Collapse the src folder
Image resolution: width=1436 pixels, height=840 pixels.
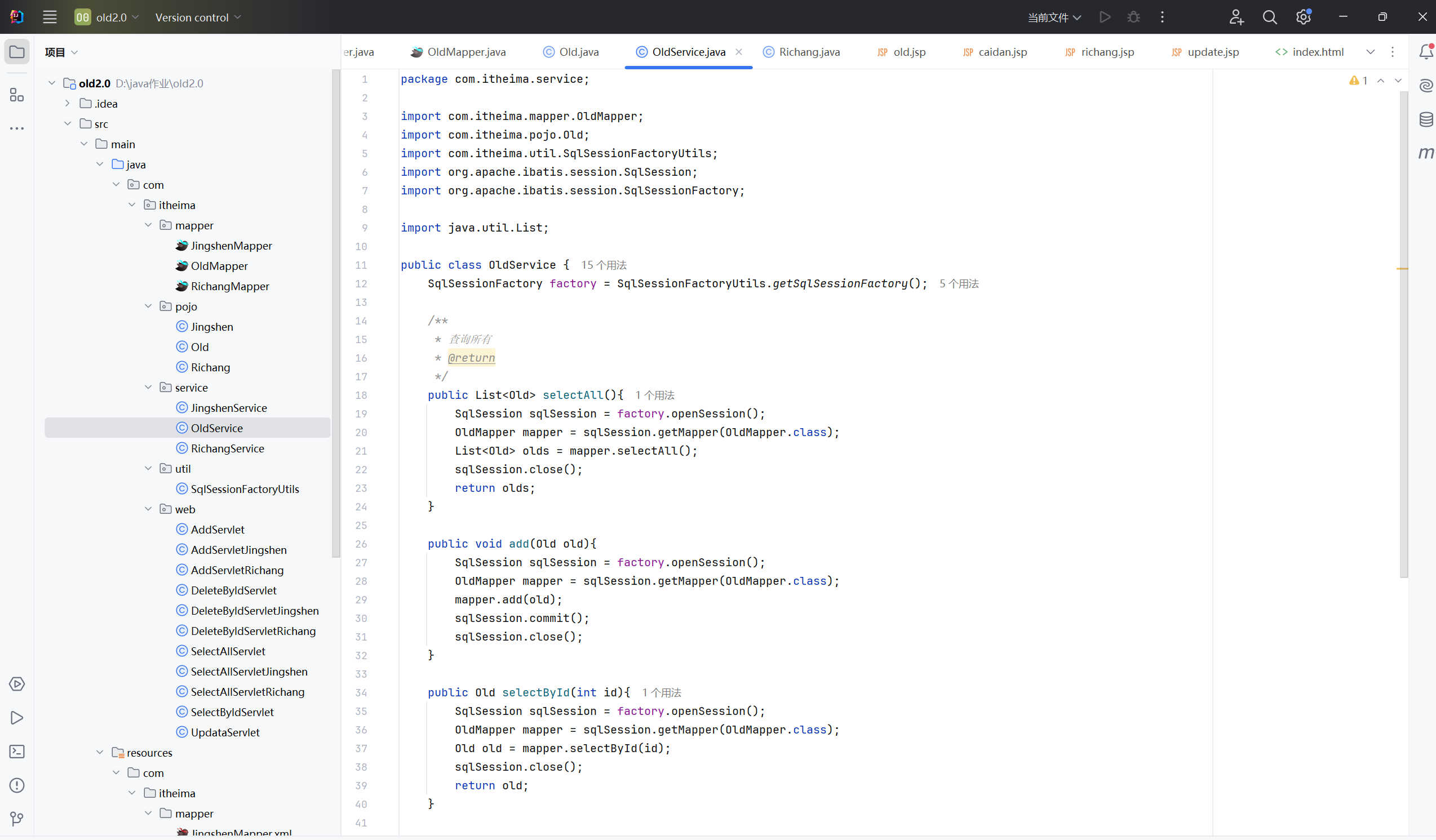click(x=68, y=123)
